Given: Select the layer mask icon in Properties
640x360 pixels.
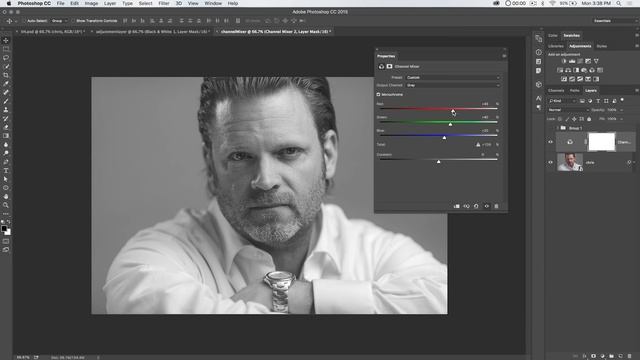Looking at the screenshot, I should [x=389, y=67].
